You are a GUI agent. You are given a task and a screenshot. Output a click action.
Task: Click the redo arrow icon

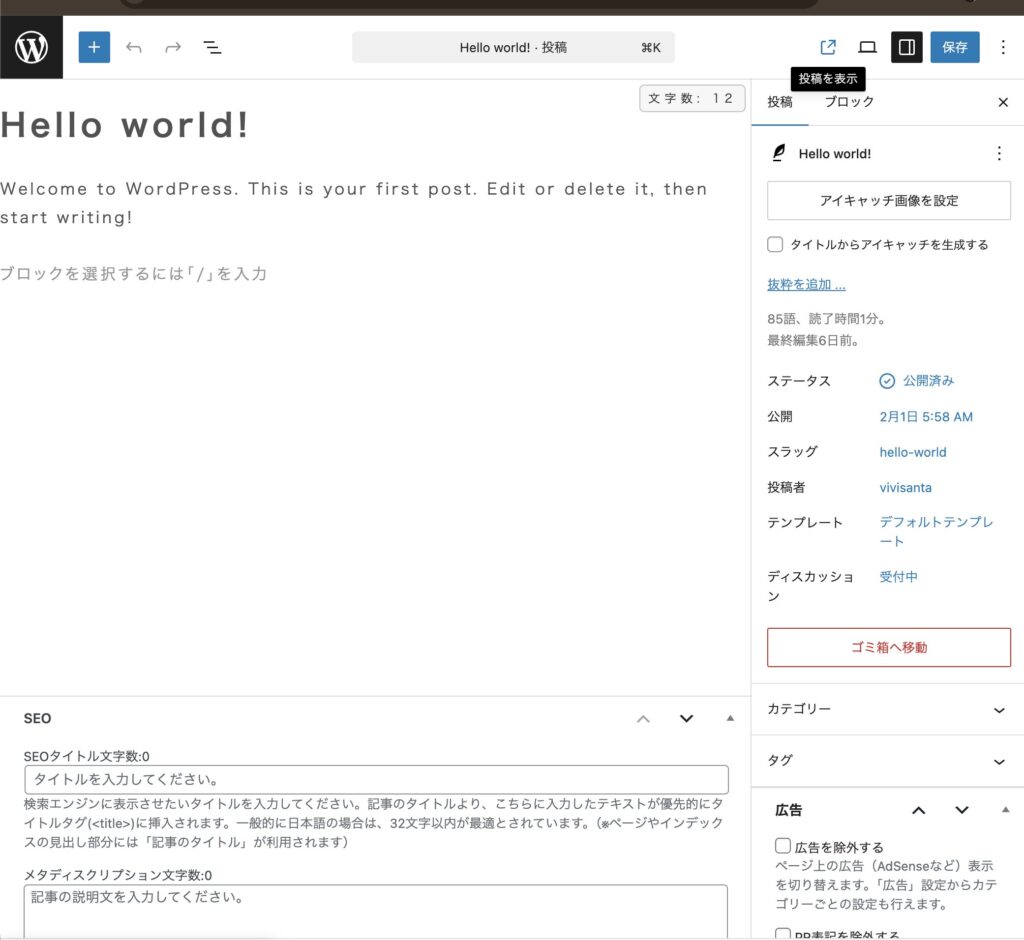coord(173,47)
